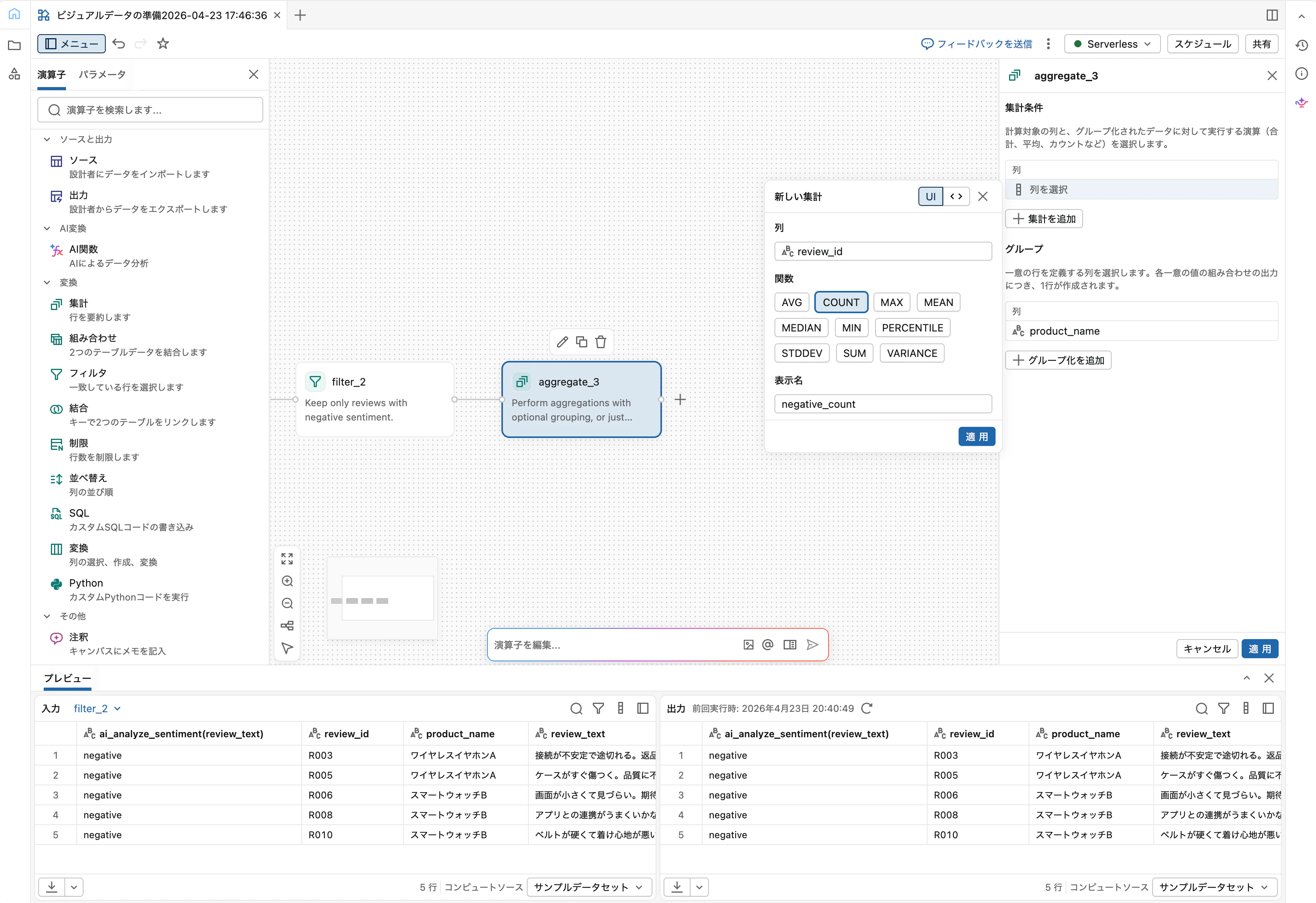Click send arrow in operator edit prompt
The image size is (1316, 903).
pyautogui.click(x=813, y=645)
